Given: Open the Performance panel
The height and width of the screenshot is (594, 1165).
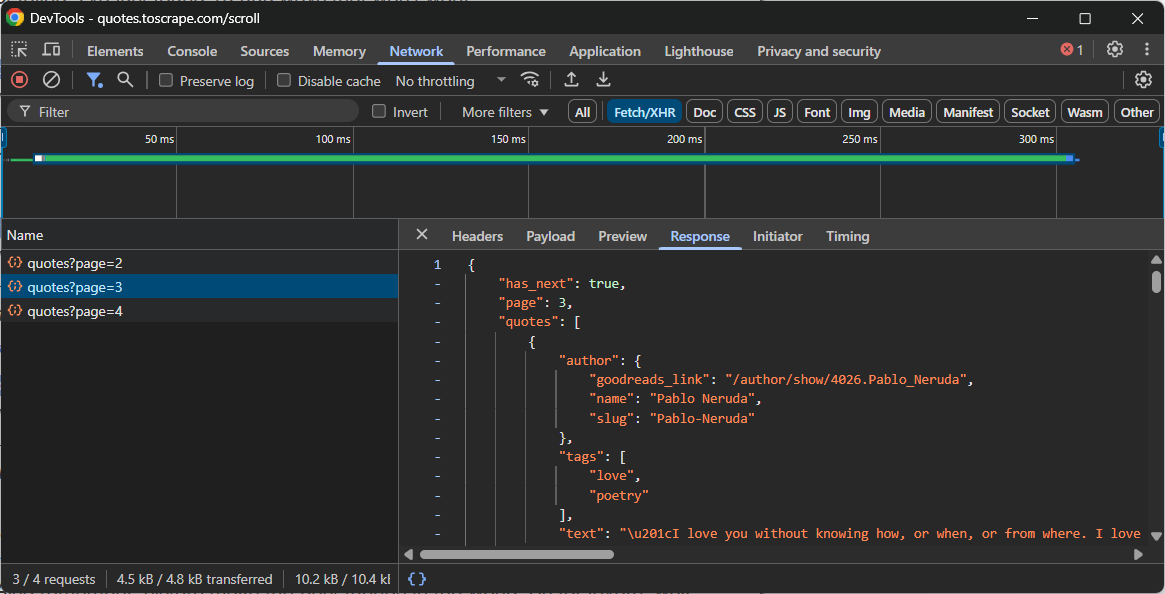Looking at the screenshot, I should 506,51.
